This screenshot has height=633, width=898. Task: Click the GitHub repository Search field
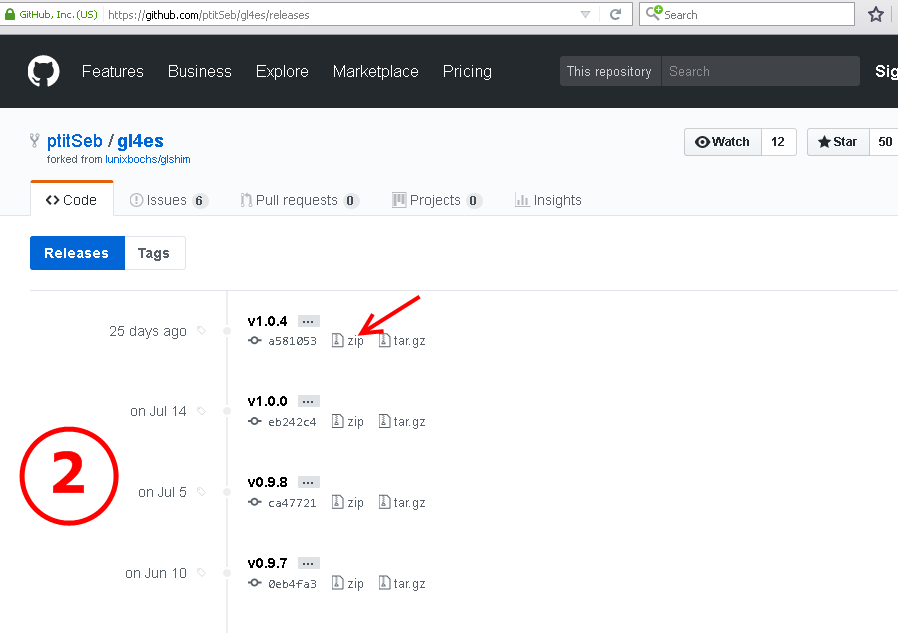pyautogui.click(x=760, y=71)
